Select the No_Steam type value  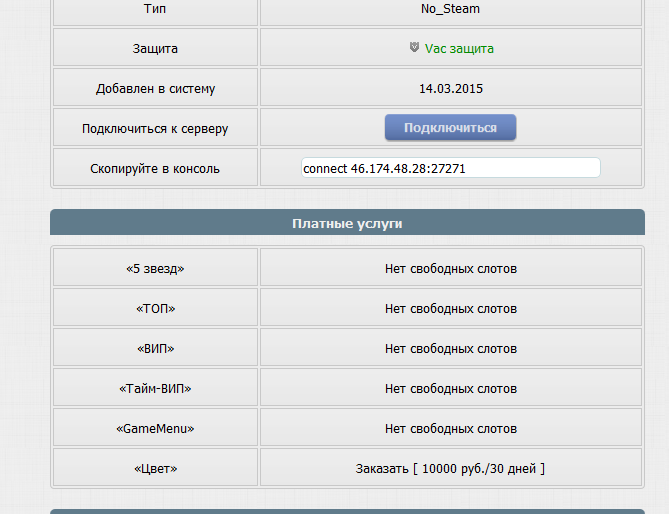(x=450, y=9)
